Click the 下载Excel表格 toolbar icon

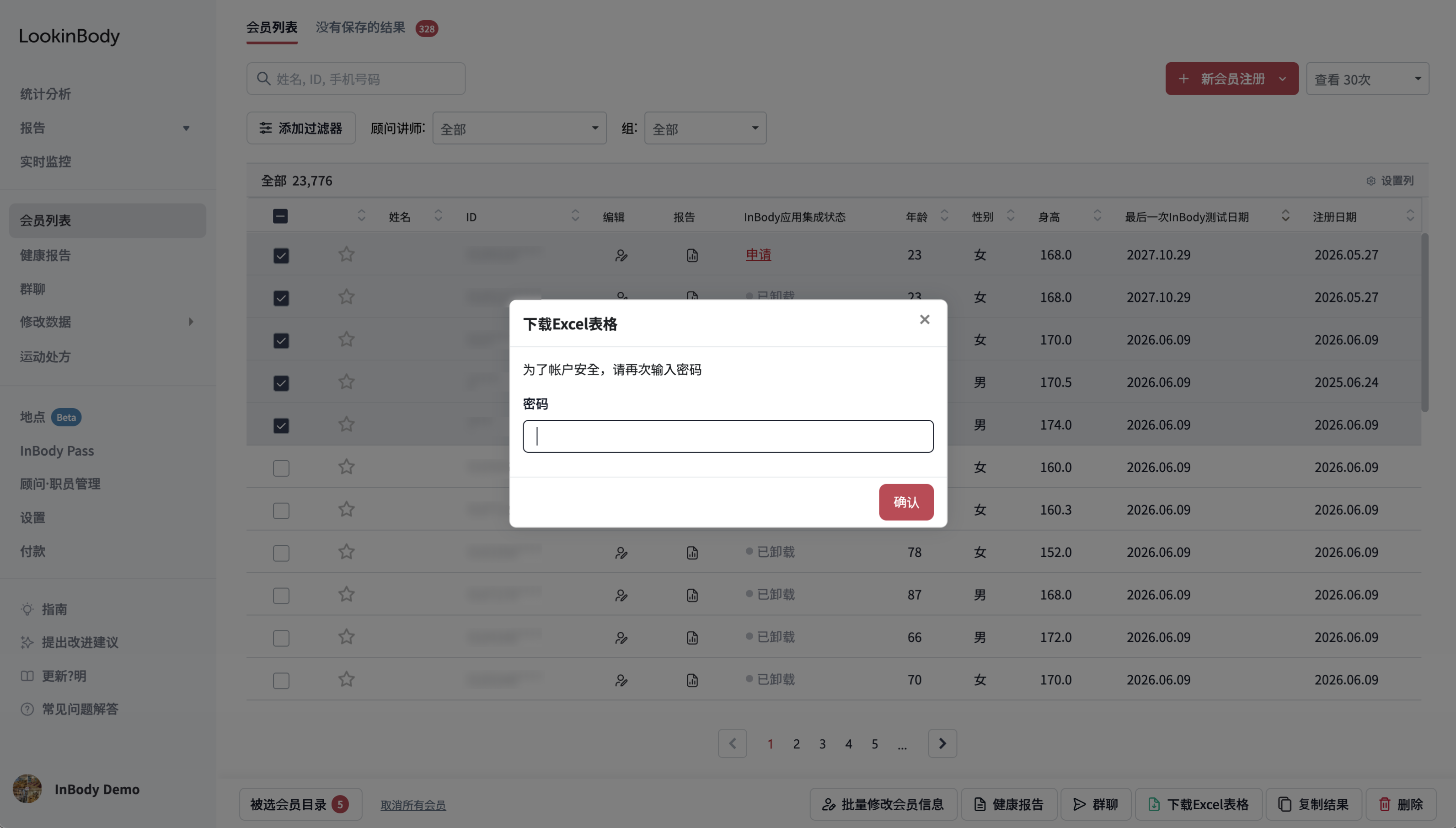click(x=1154, y=804)
